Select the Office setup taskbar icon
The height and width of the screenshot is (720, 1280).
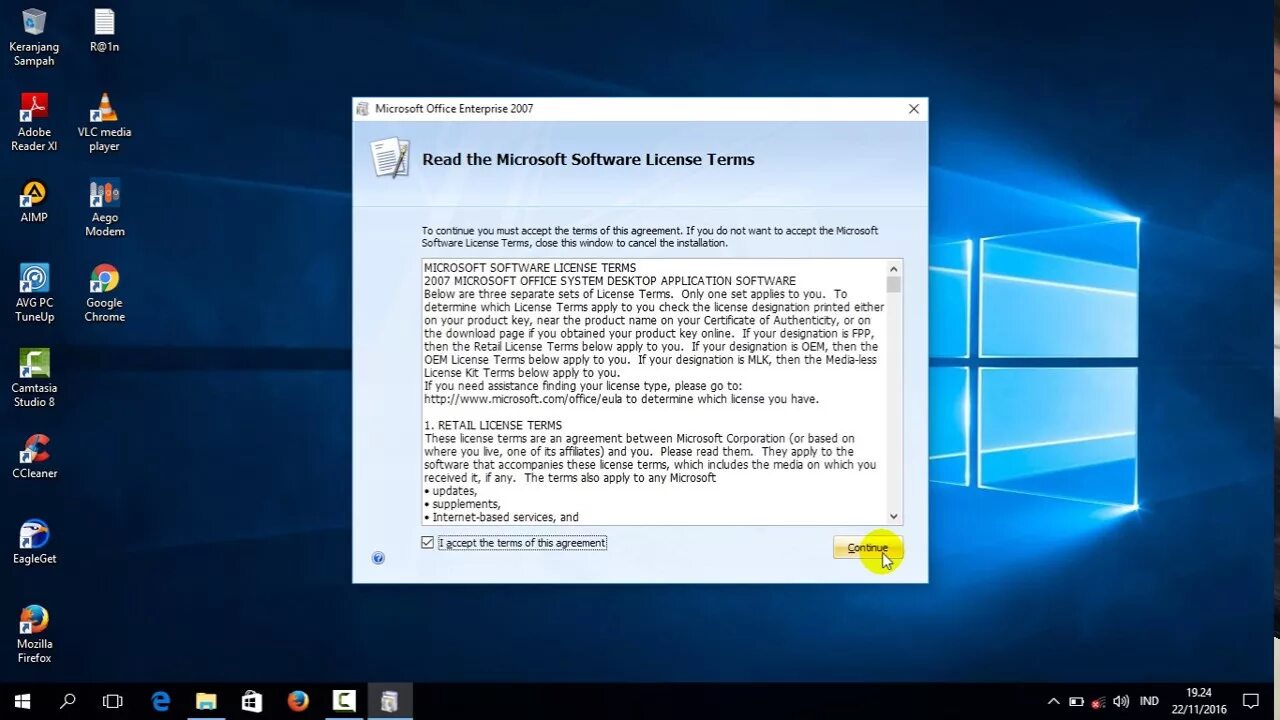pyautogui.click(x=389, y=701)
